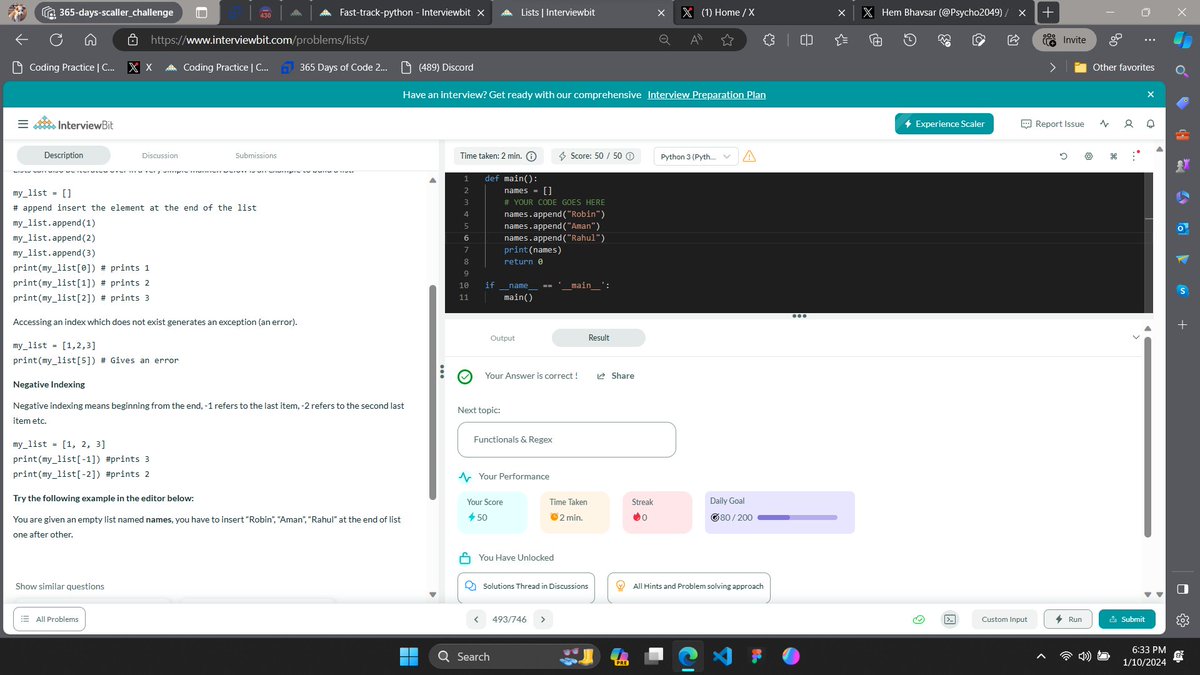Viewport: 1200px width, 675px height.
Task: Switch to the Output tab
Action: click(x=502, y=338)
